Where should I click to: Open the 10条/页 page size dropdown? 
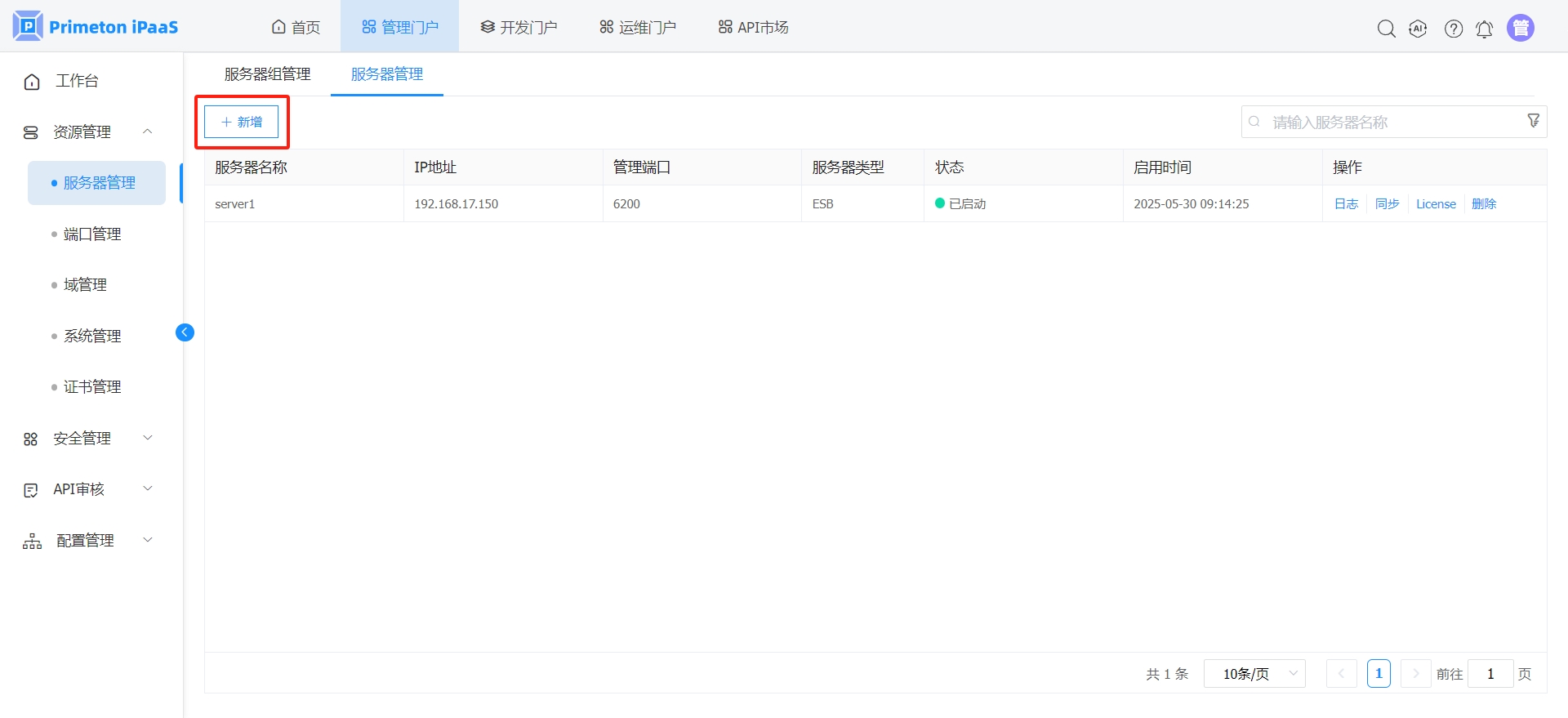click(x=1254, y=674)
